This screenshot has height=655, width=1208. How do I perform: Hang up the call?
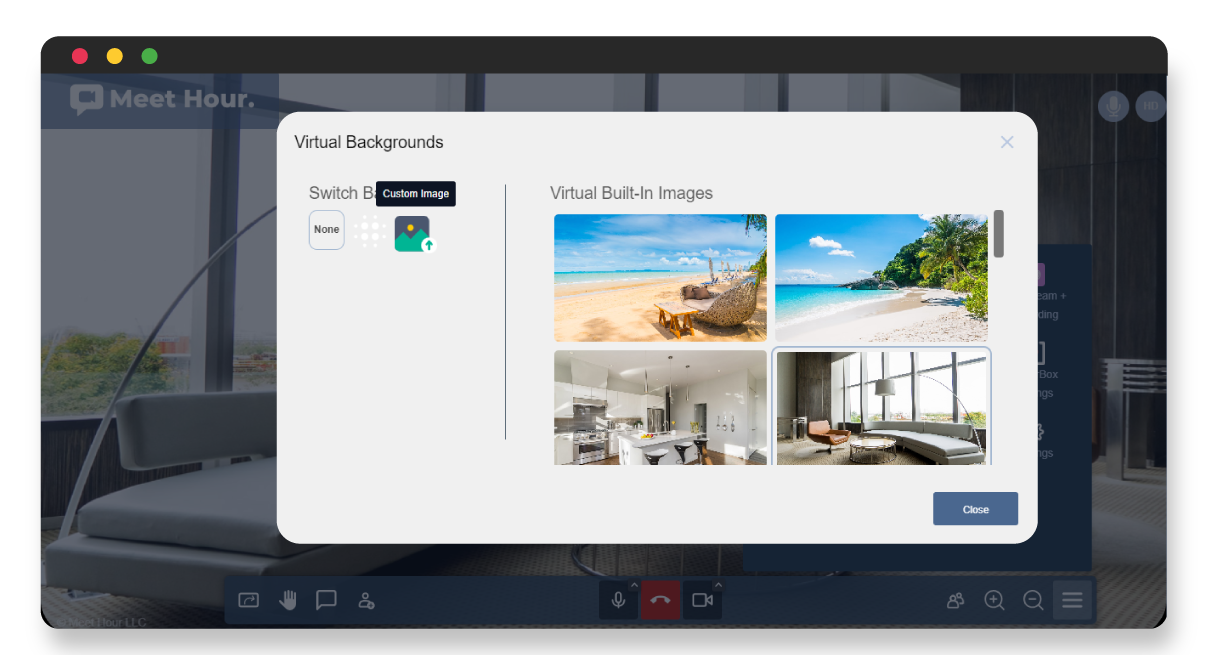[660, 600]
